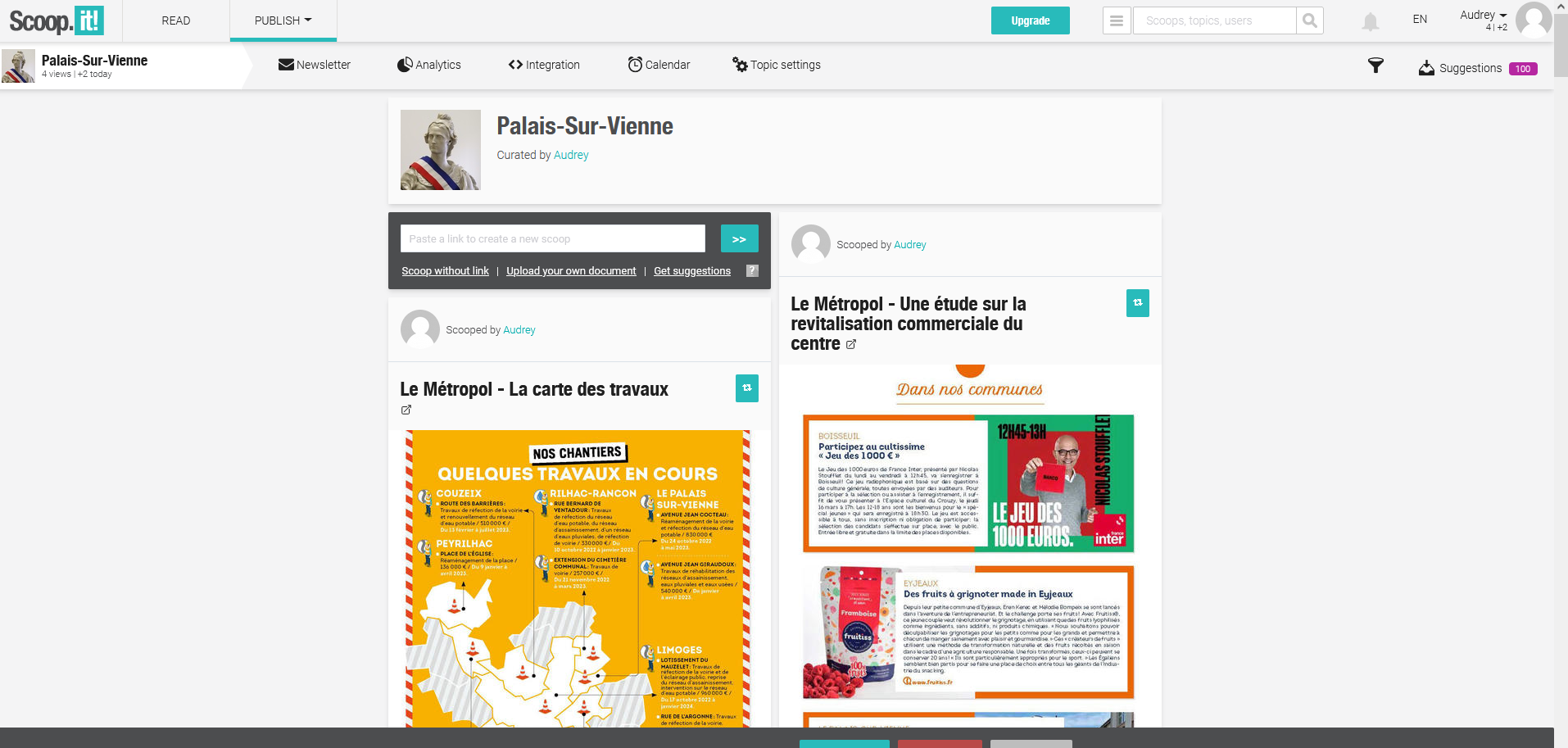Viewport: 1568px width, 748px height.
Task: Click the Upgrade button
Action: [x=1030, y=20]
